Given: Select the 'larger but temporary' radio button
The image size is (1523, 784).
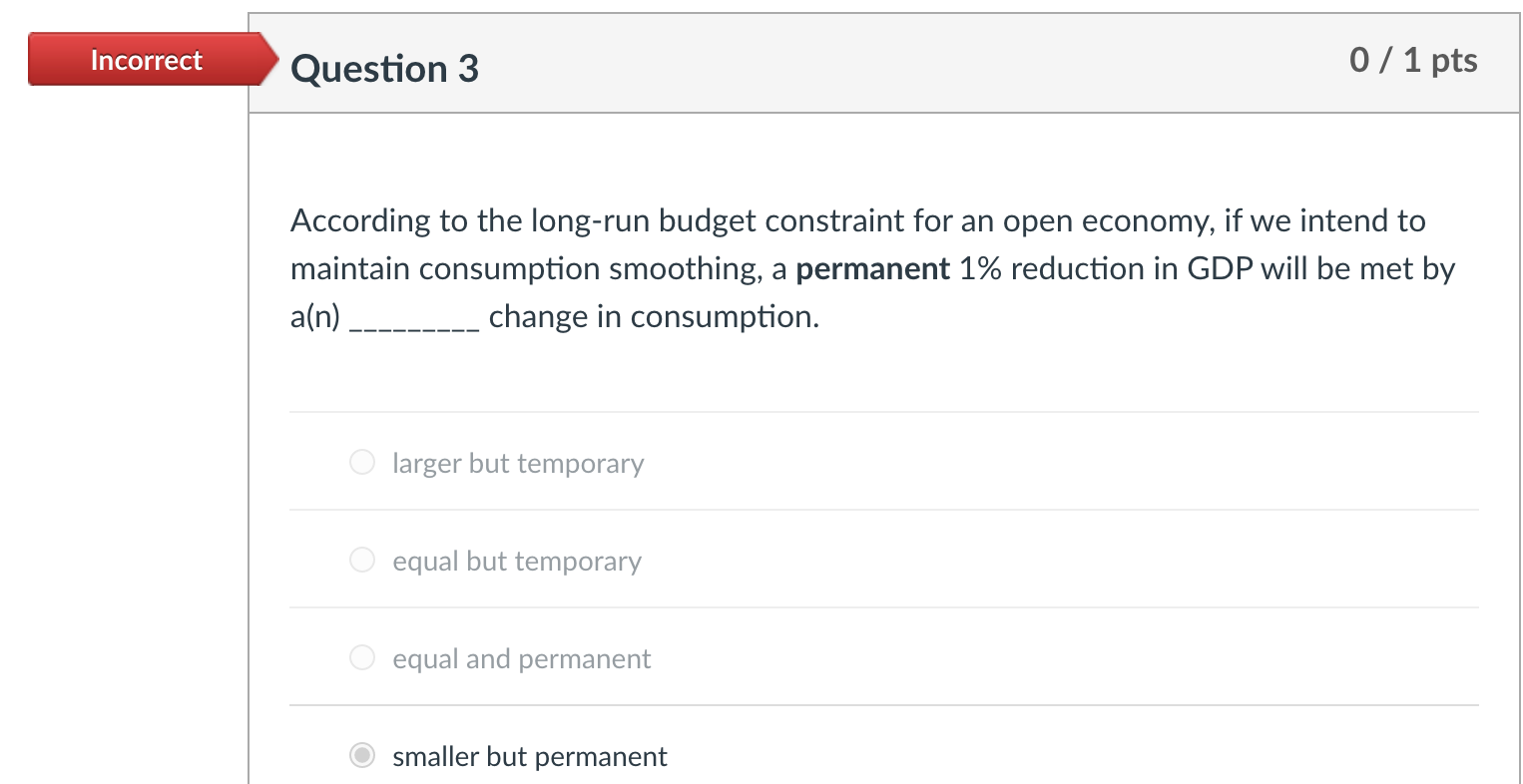Looking at the screenshot, I should pyautogui.click(x=361, y=462).
